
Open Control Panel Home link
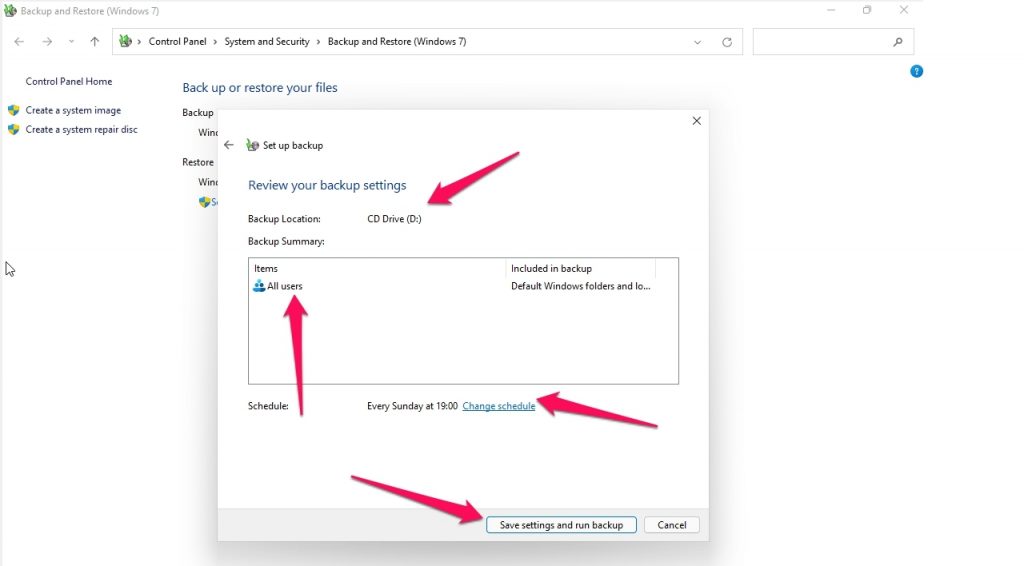coord(69,82)
